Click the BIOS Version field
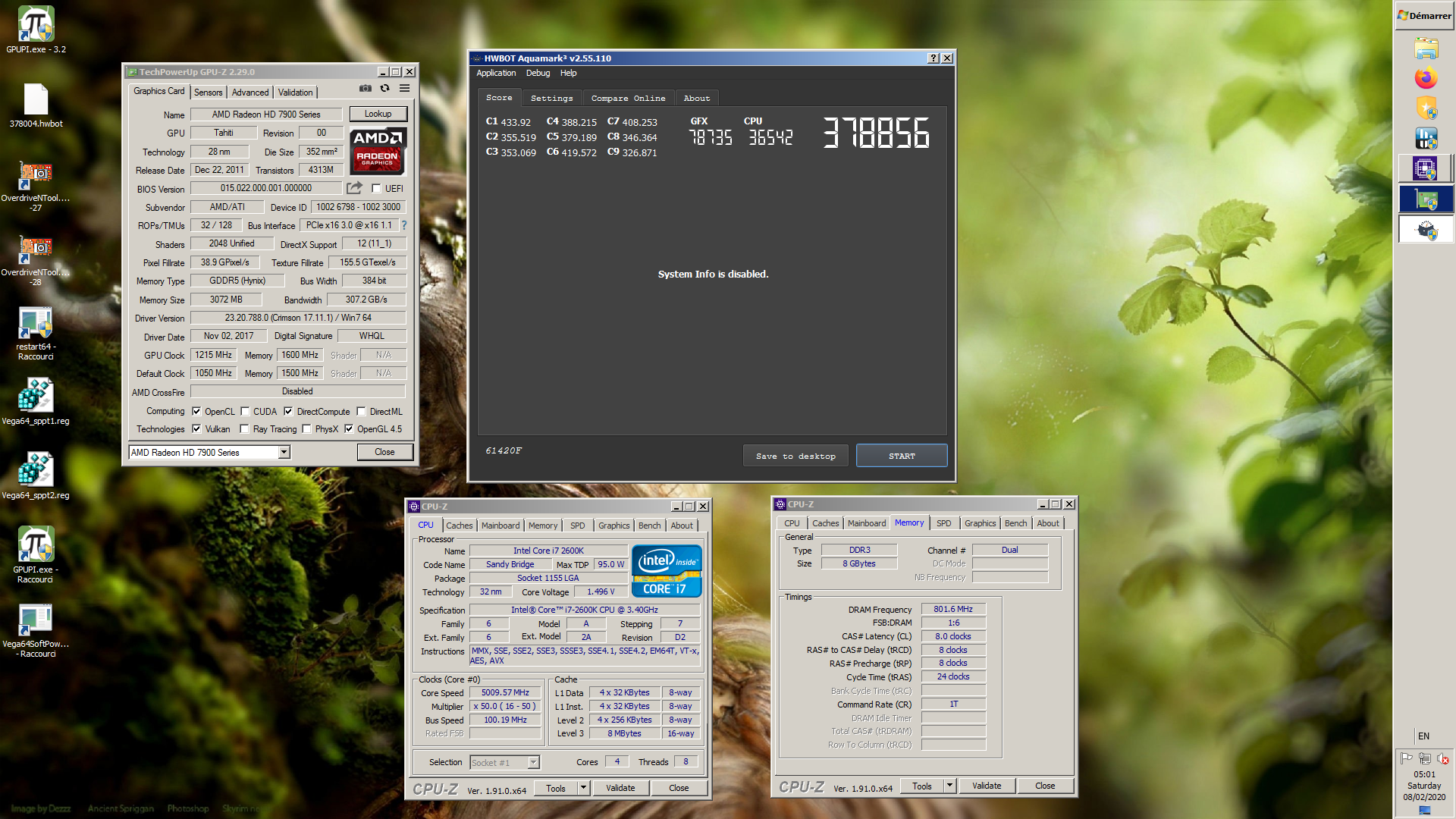Screen dimensions: 1456x819 pyautogui.click(x=266, y=189)
